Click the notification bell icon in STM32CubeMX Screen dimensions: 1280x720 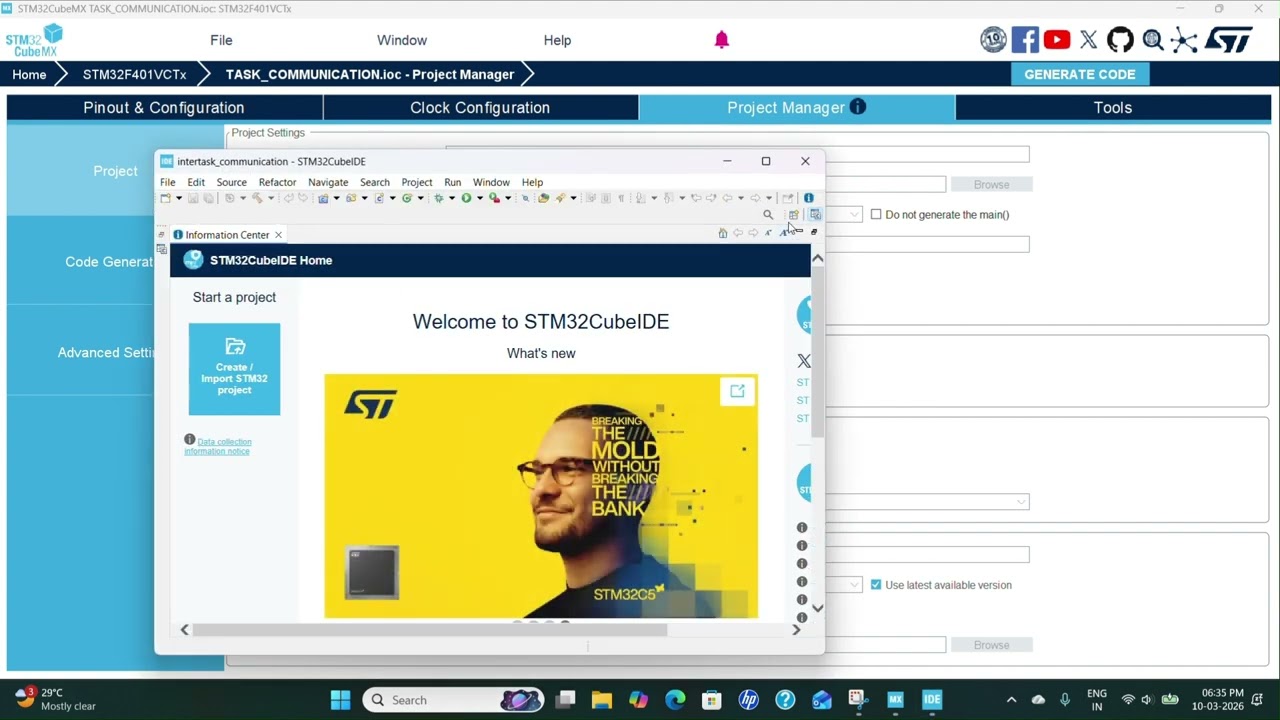[x=722, y=40]
